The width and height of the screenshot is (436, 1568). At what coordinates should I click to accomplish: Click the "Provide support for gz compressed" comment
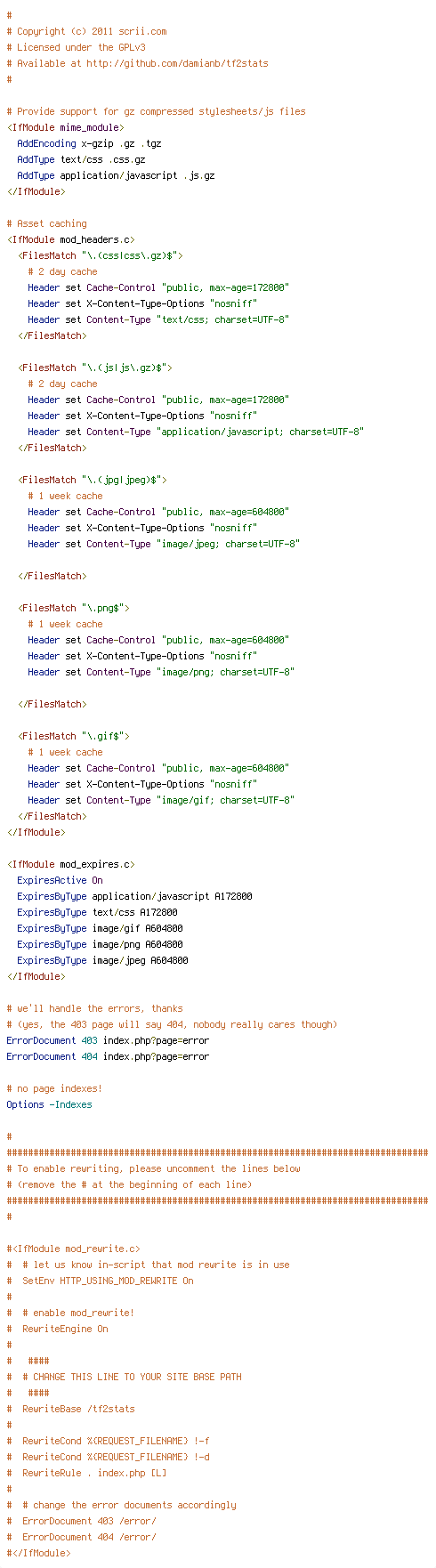point(156,111)
